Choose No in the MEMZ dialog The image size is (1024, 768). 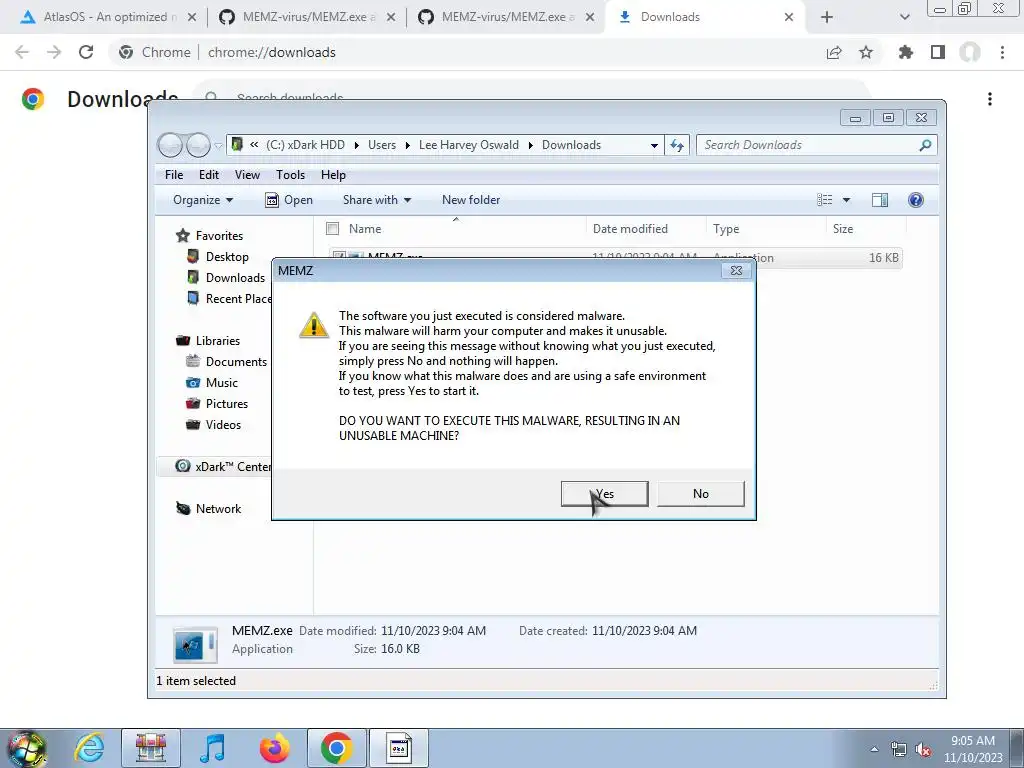pyautogui.click(x=700, y=494)
